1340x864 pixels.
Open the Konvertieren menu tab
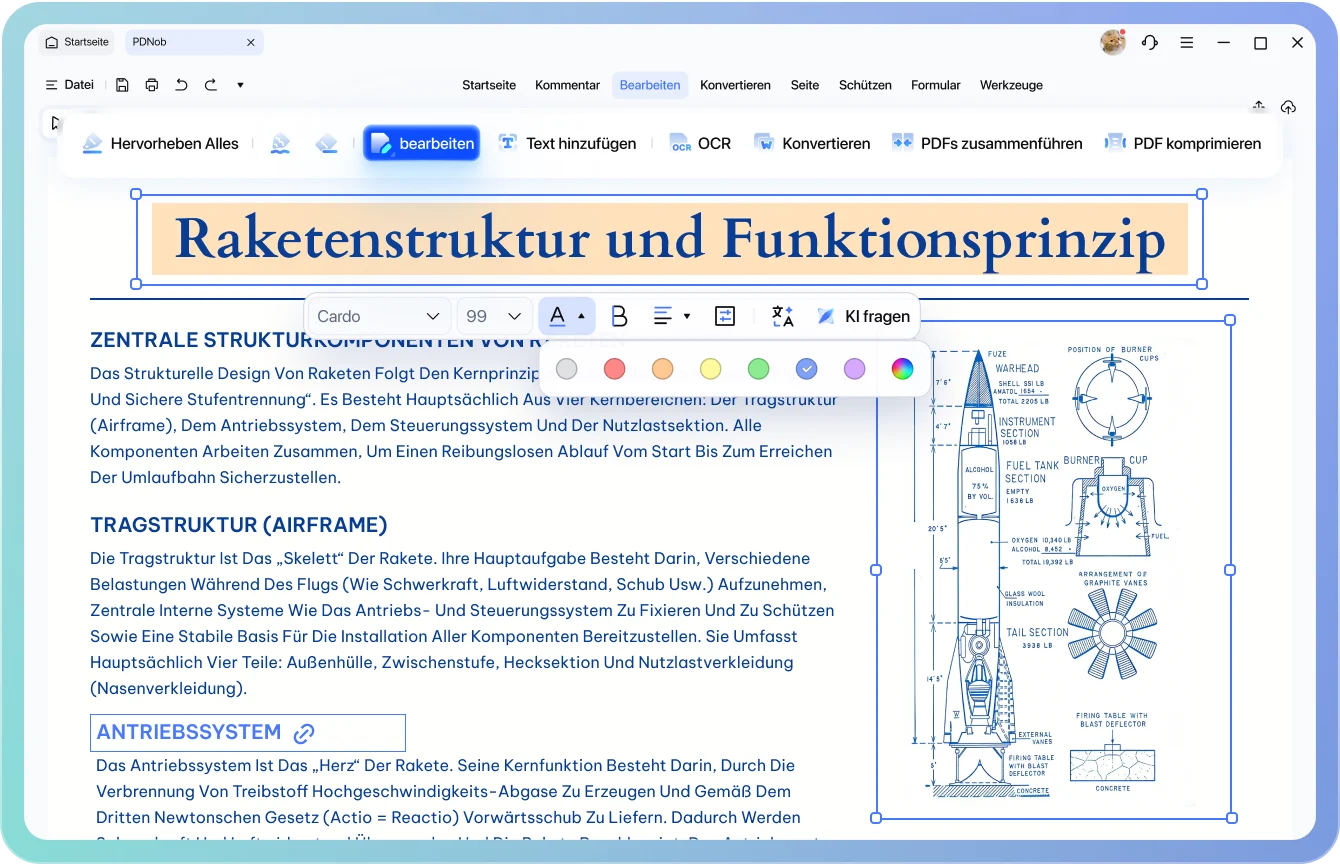click(x=735, y=85)
